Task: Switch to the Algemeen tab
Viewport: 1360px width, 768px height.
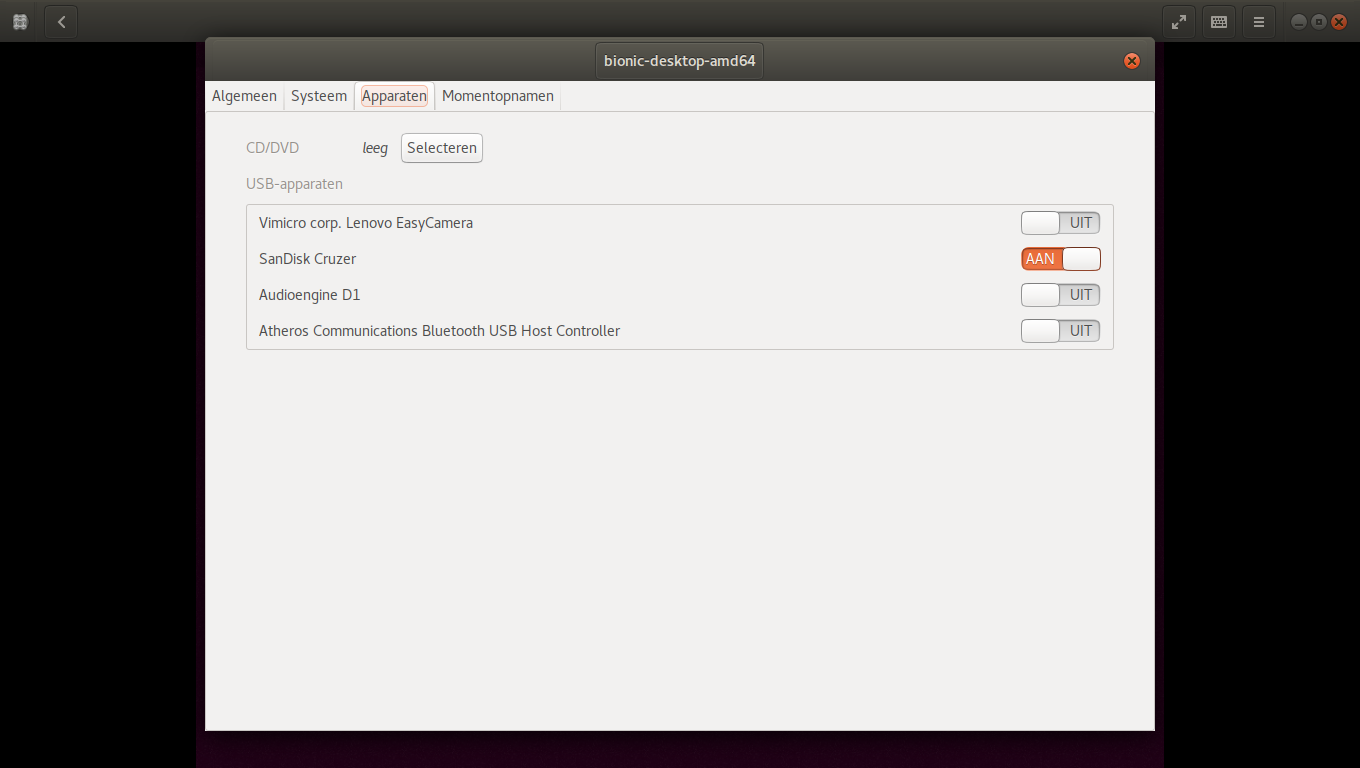Action: 244,96
